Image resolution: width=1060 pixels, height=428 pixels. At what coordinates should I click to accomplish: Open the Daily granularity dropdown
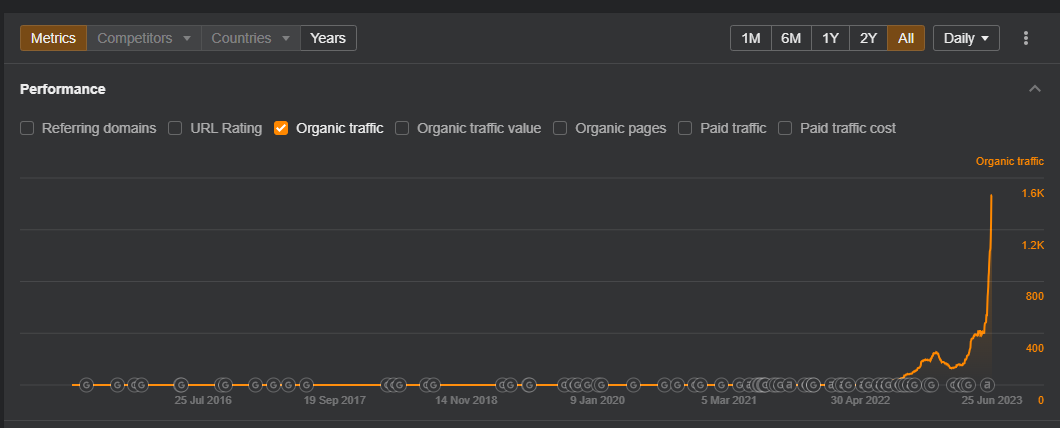(966, 38)
